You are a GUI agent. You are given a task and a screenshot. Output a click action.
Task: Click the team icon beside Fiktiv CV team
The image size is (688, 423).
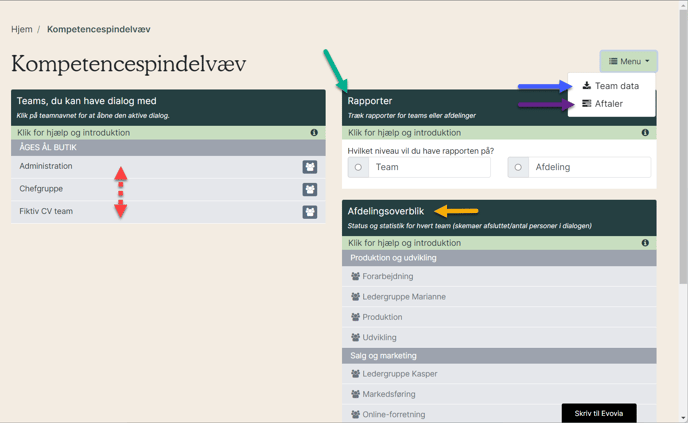click(310, 212)
